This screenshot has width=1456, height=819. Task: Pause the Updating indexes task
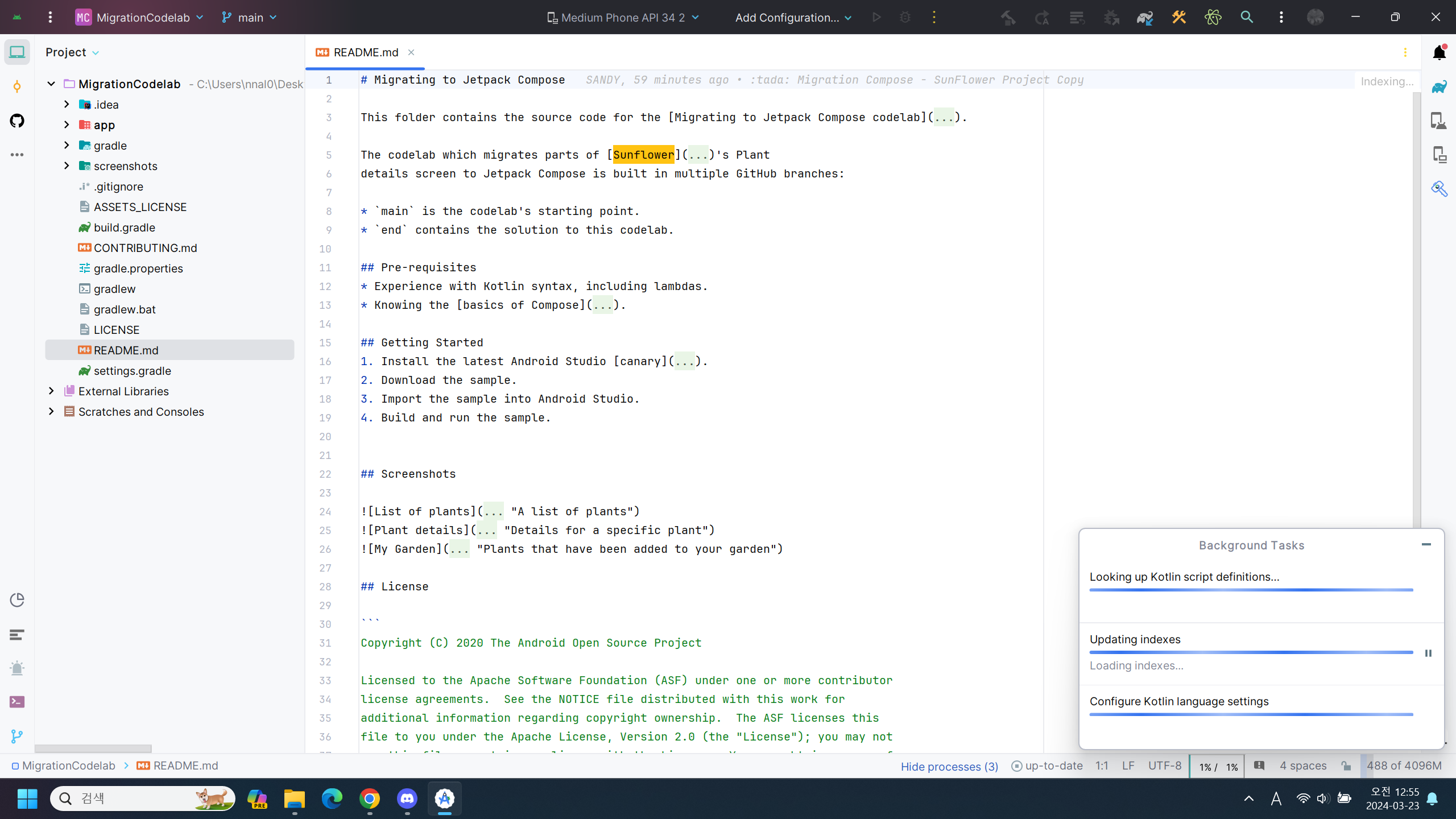1428,653
